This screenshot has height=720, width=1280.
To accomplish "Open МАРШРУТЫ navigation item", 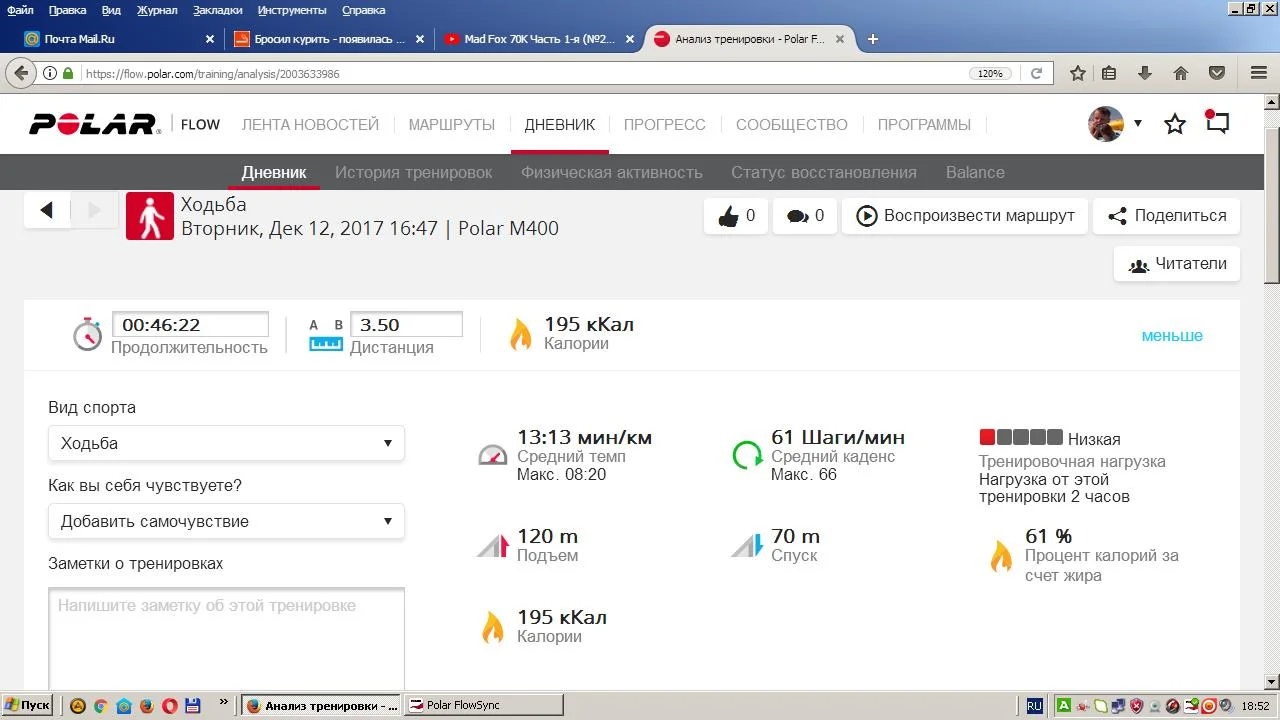I will pyautogui.click(x=452, y=125).
